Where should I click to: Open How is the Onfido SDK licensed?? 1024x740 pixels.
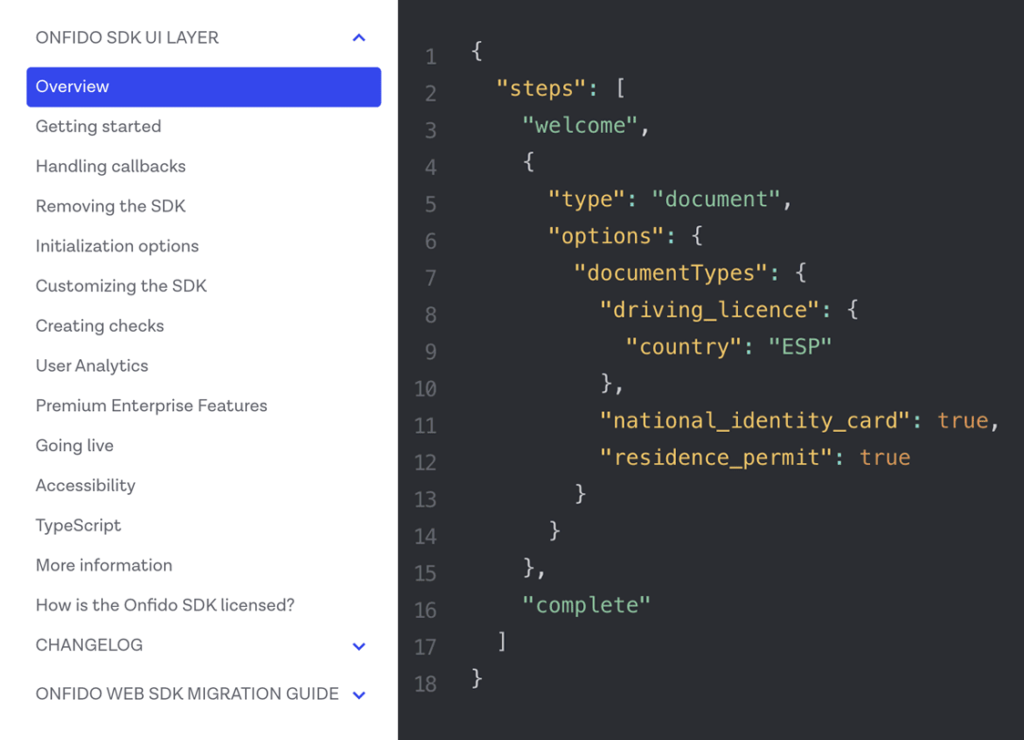(165, 605)
